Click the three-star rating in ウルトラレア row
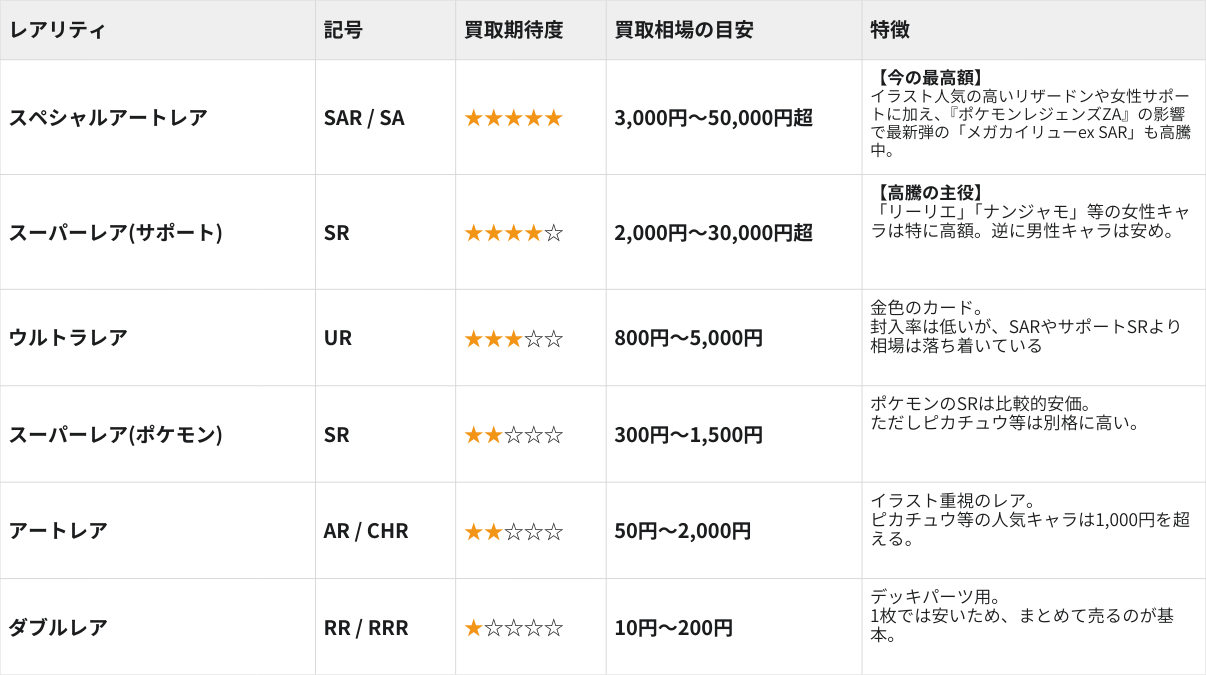The image size is (1206, 675). click(x=513, y=338)
